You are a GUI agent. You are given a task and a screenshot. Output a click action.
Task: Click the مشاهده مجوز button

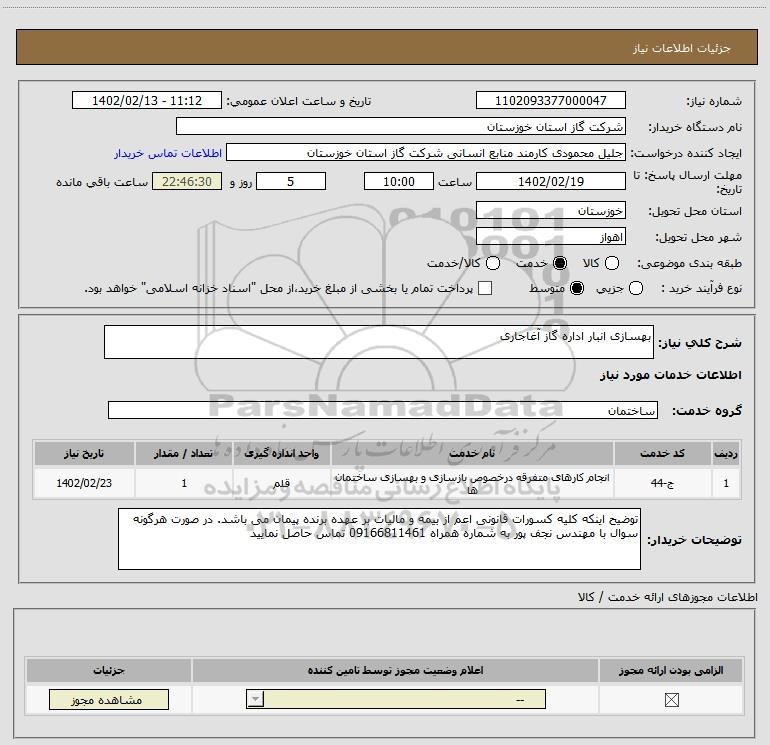point(109,699)
